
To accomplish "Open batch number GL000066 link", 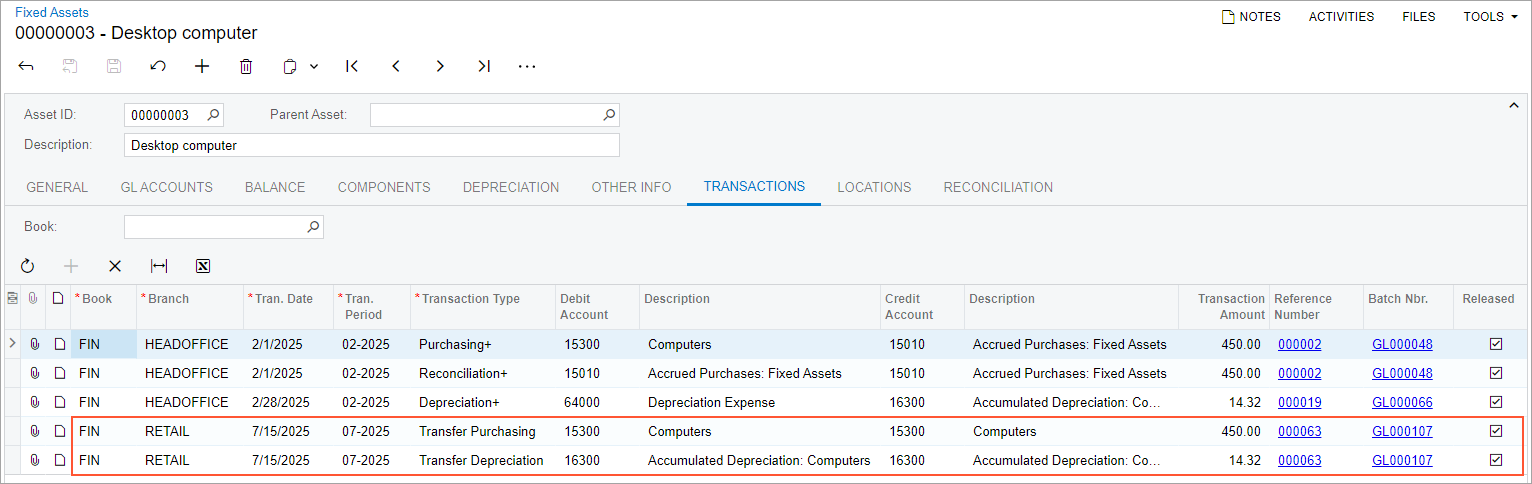I will coord(1402,402).
